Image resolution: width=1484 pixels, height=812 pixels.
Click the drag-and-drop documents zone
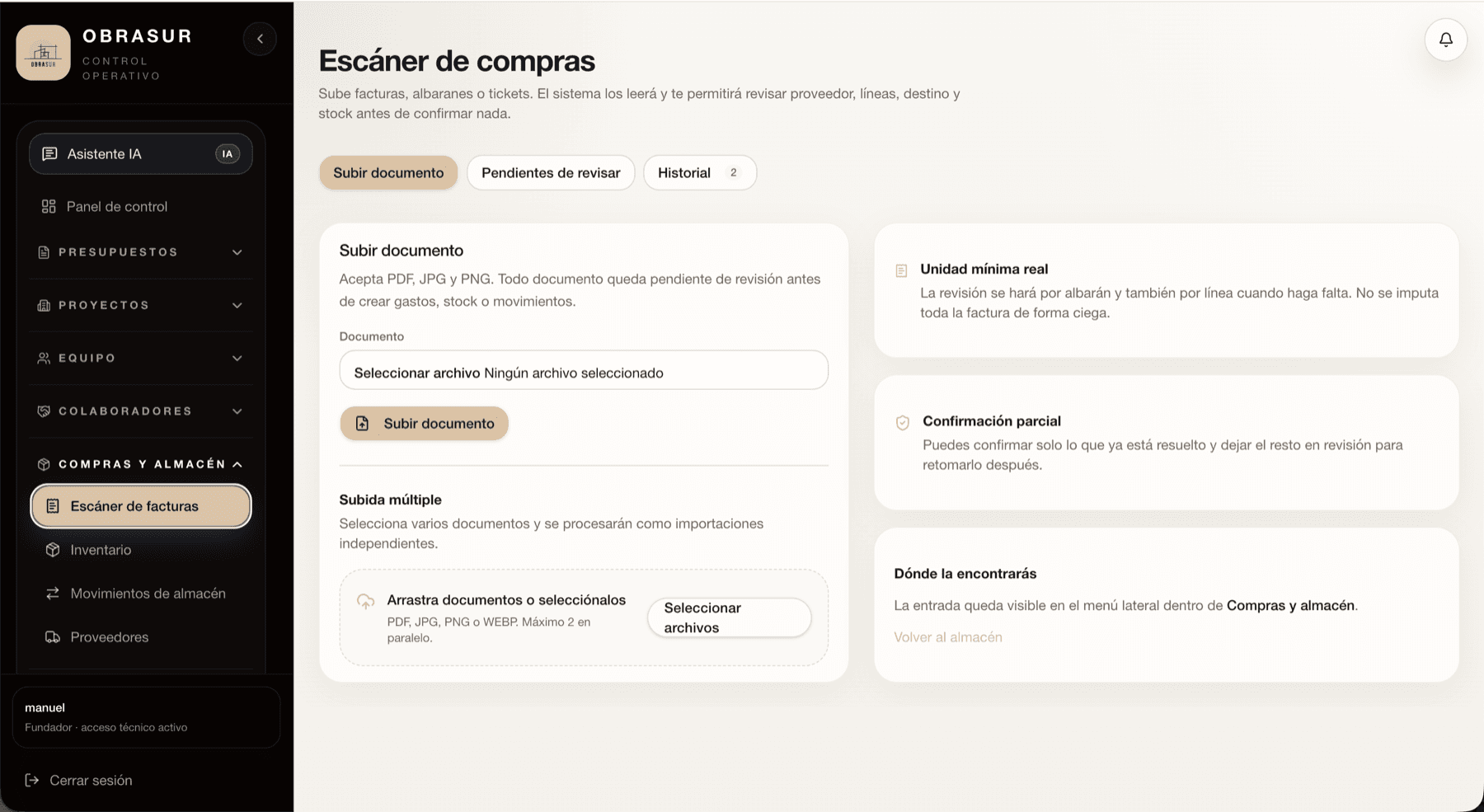coord(584,617)
